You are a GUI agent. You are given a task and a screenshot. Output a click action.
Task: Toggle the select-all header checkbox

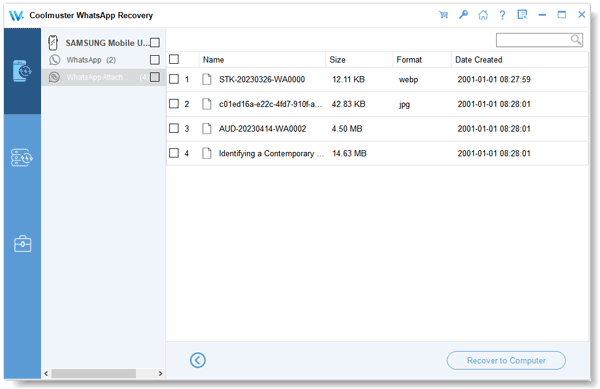point(174,59)
